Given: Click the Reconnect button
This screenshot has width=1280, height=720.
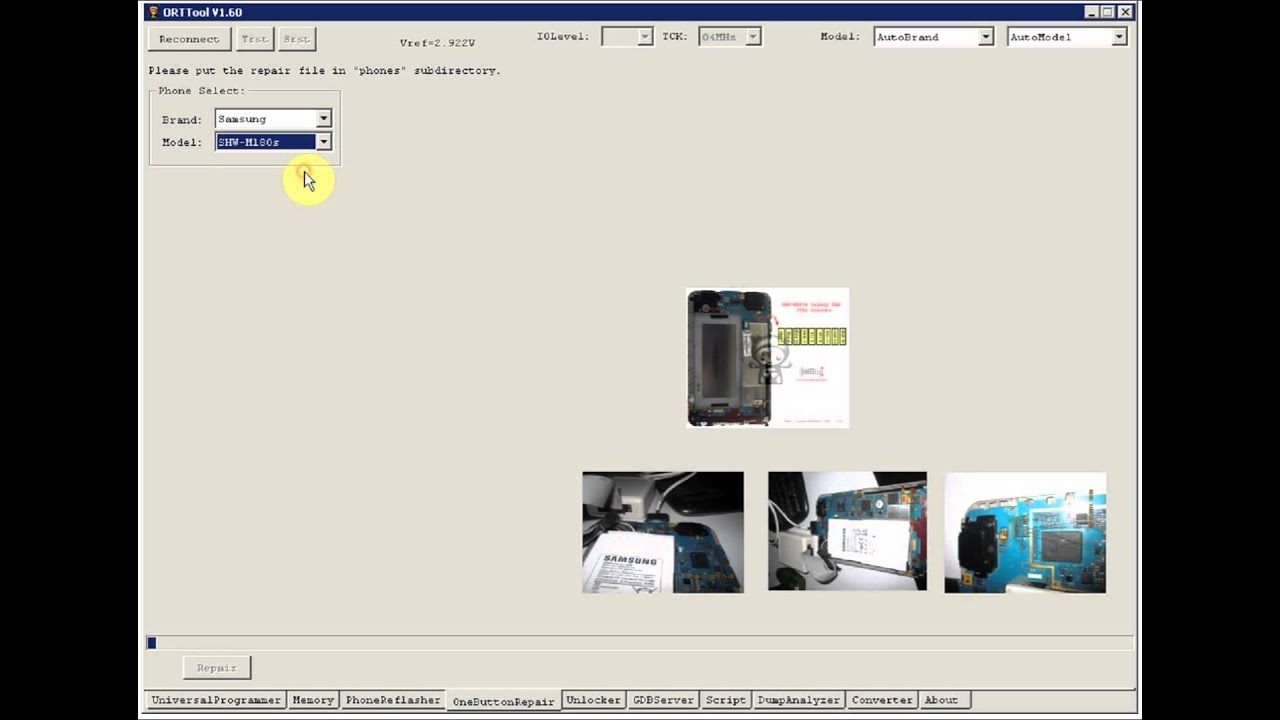Looking at the screenshot, I should tap(189, 39).
